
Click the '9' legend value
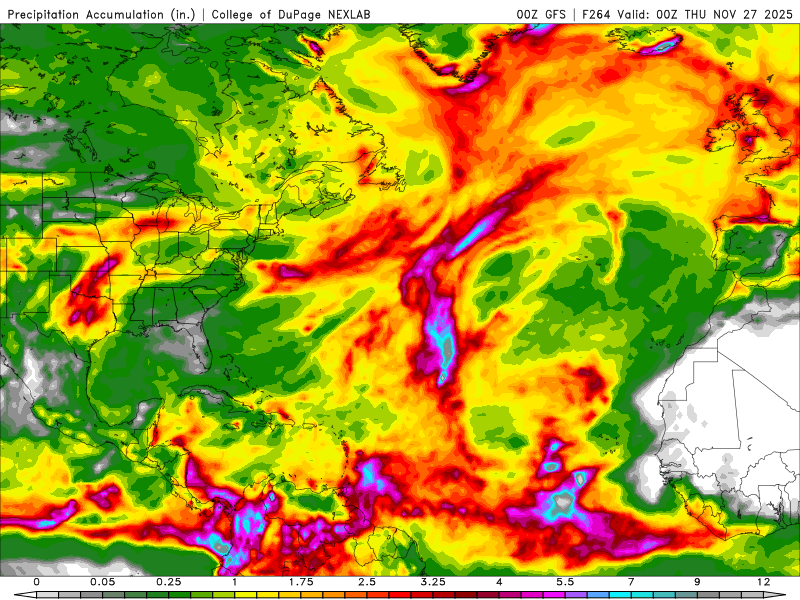697,582
